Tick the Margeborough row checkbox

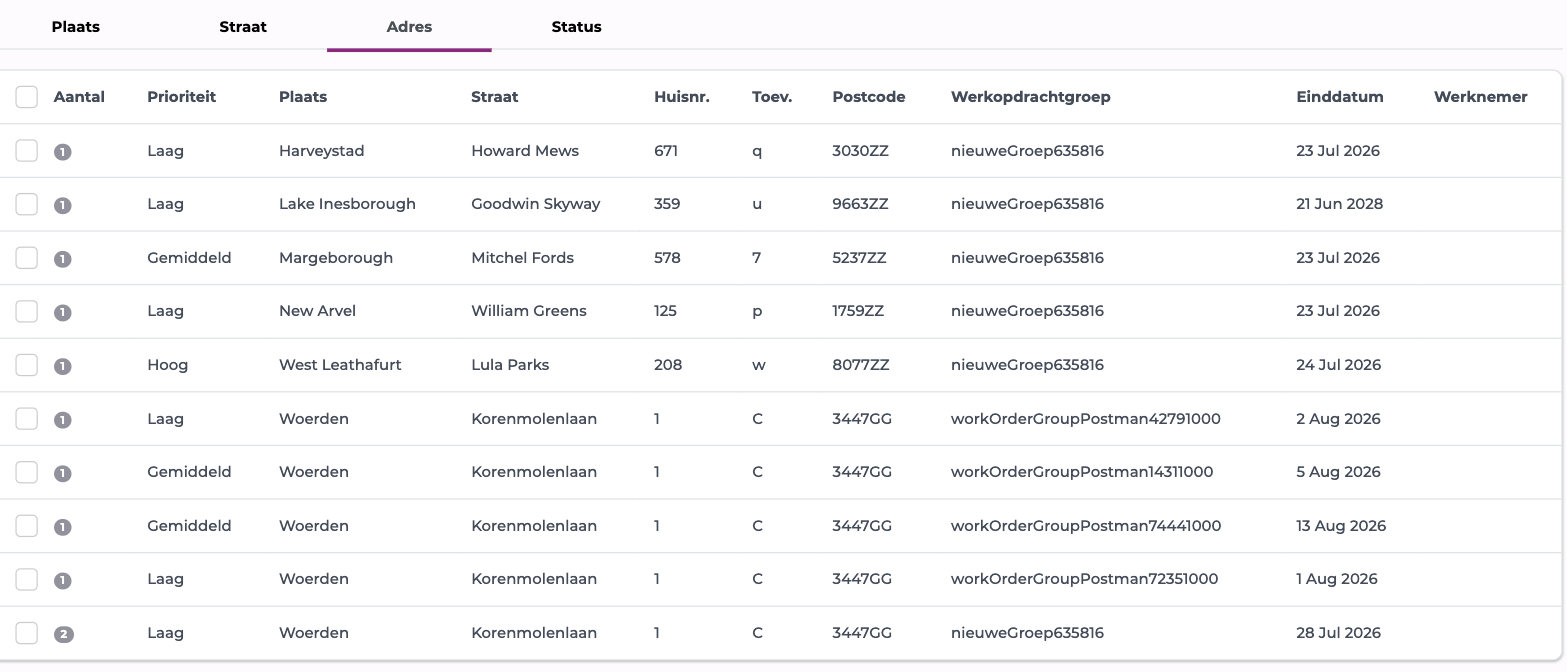[x=27, y=258]
